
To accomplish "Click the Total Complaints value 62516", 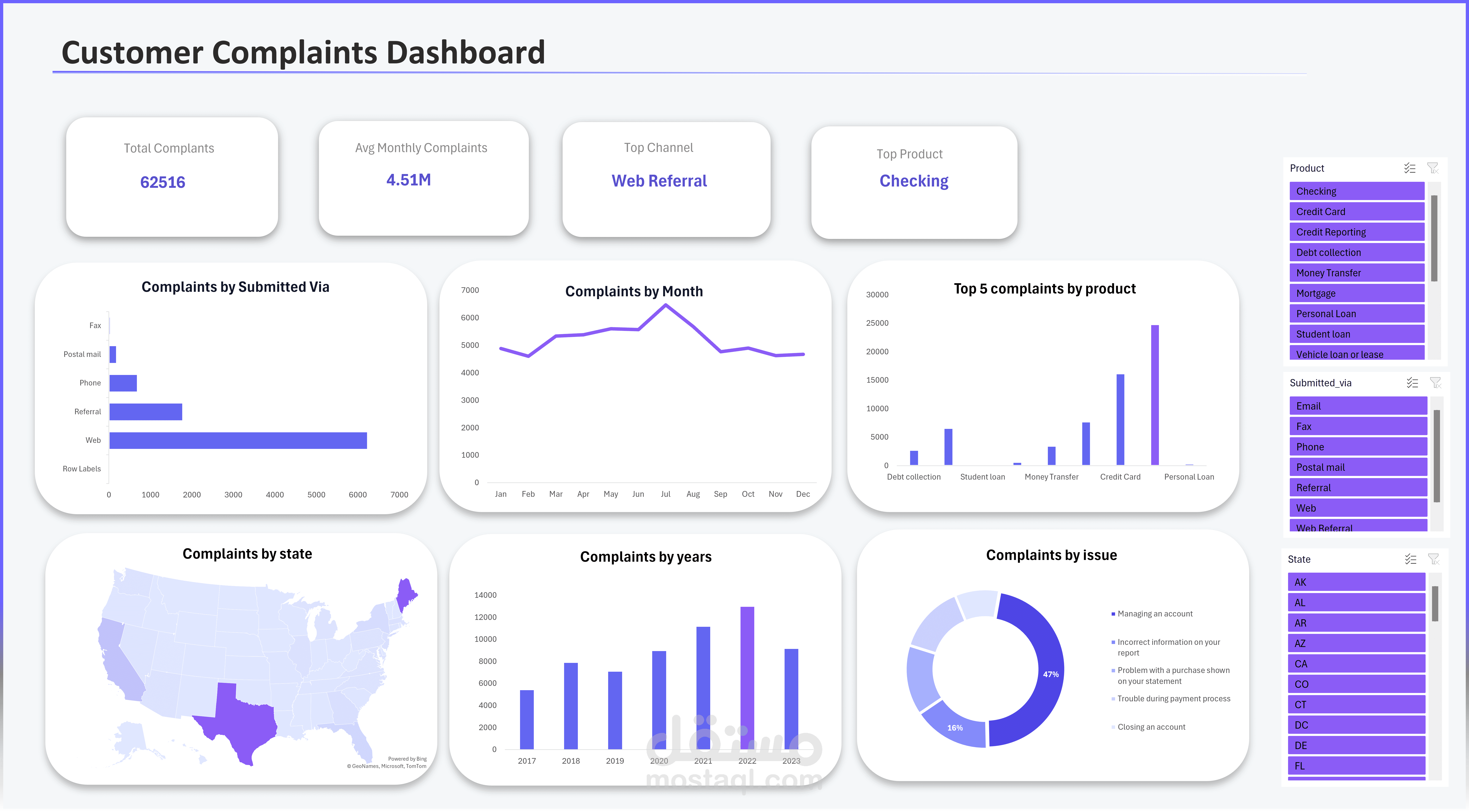I will pyautogui.click(x=162, y=182).
